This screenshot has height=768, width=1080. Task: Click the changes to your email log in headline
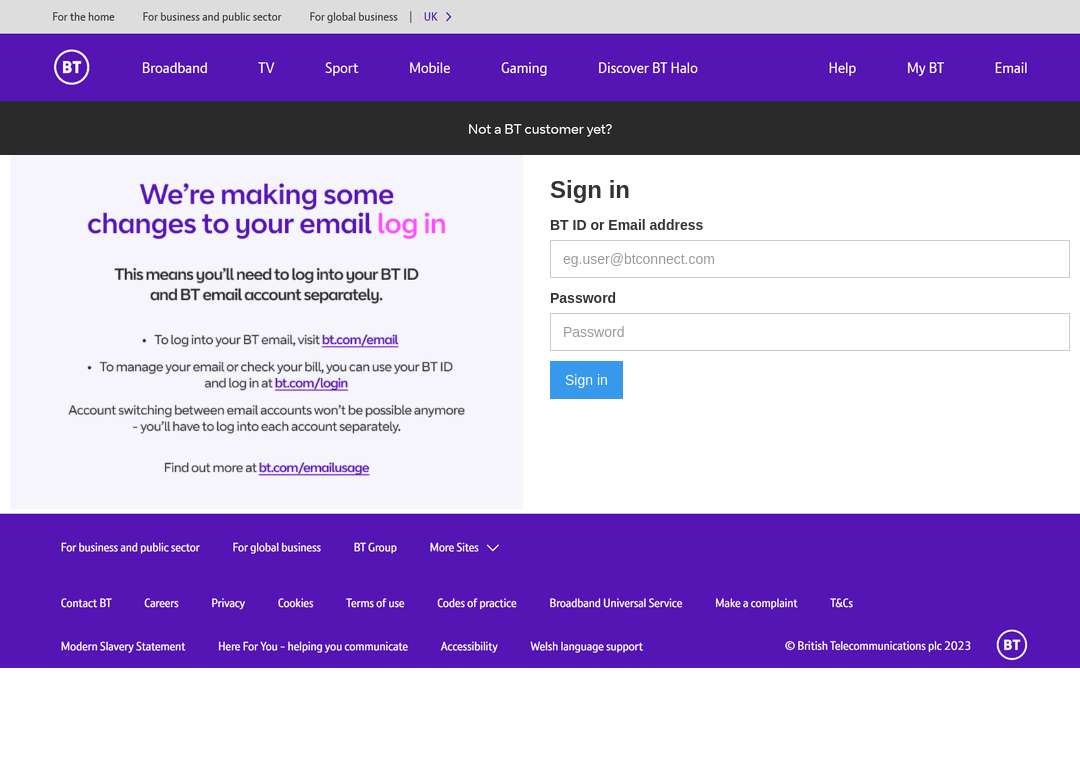[x=267, y=224]
